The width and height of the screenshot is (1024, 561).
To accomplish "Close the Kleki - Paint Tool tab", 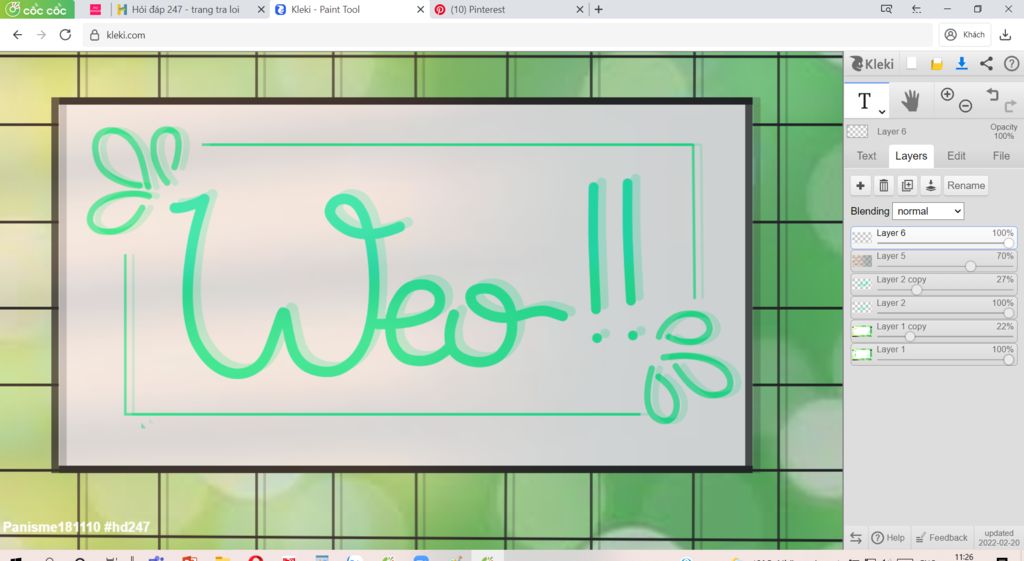I will [x=421, y=9].
